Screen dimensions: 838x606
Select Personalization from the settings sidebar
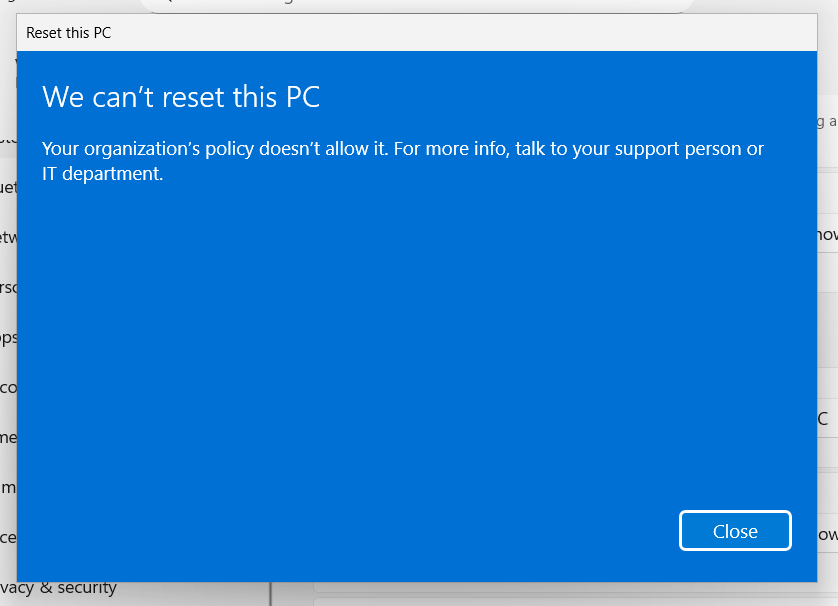coord(8,287)
